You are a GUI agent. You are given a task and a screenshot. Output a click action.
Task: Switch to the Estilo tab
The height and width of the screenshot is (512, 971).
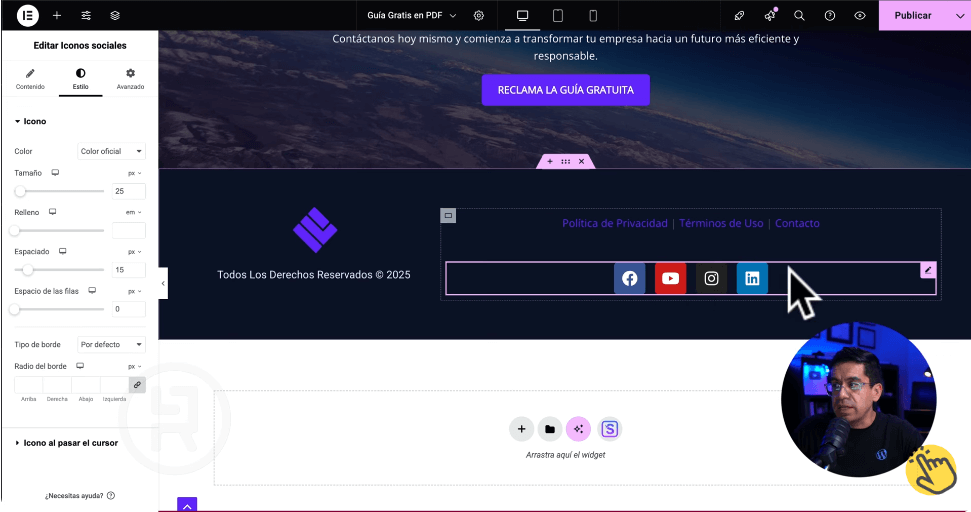pyautogui.click(x=81, y=79)
